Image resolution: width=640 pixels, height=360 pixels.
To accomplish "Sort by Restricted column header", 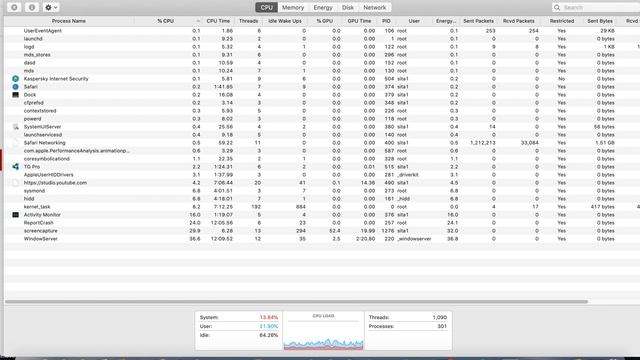I will click(562, 21).
